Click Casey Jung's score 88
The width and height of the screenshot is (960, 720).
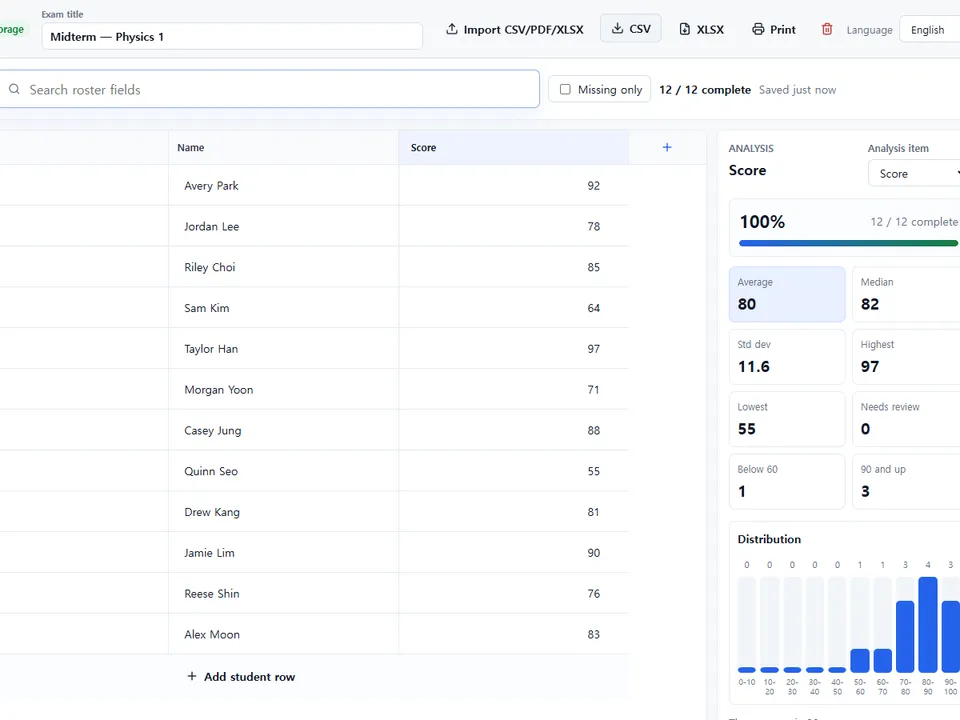pyautogui.click(x=514, y=430)
